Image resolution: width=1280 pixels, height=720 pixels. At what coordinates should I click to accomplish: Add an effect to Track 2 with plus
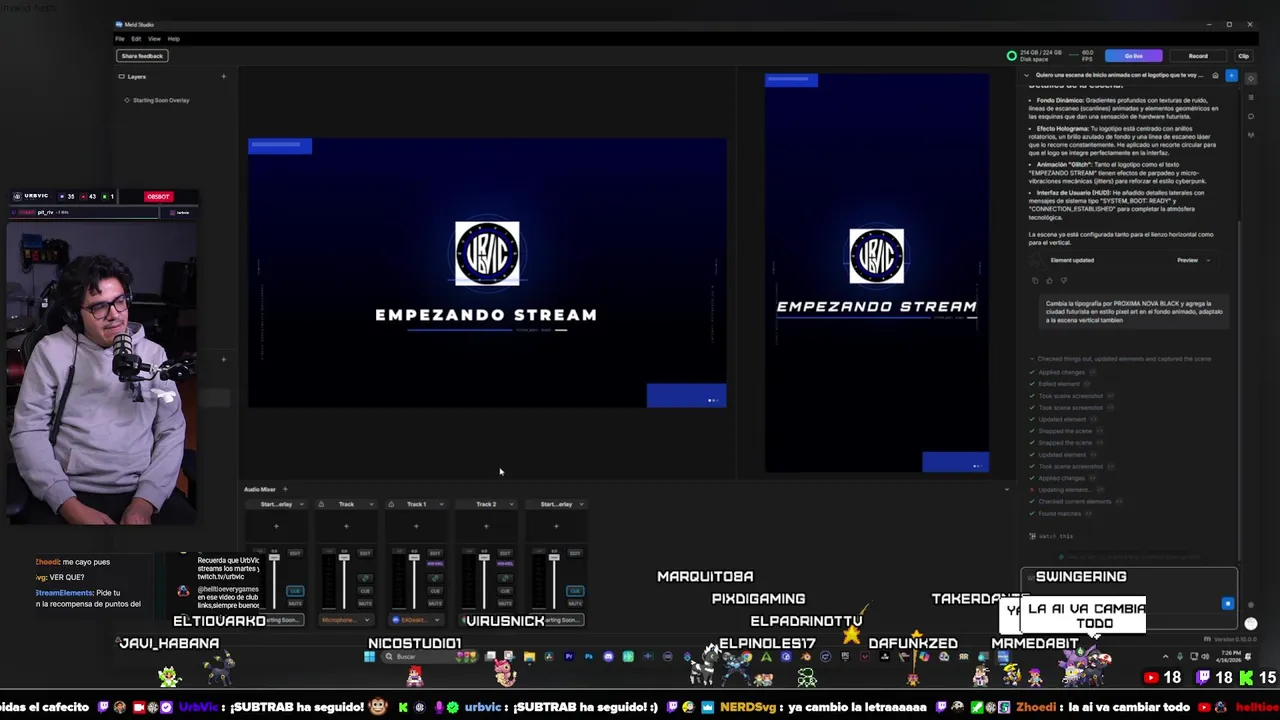[x=486, y=526]
